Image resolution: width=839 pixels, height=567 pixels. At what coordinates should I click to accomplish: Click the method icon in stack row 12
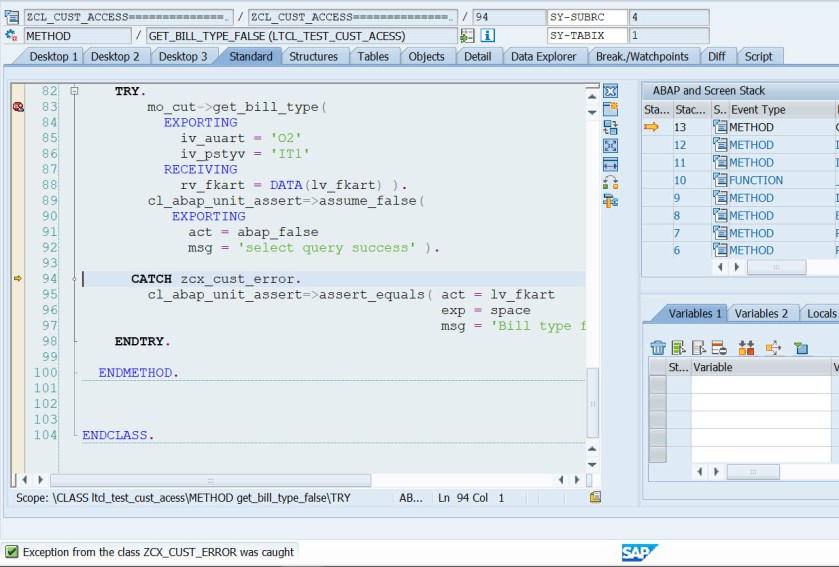pos(719,145)
